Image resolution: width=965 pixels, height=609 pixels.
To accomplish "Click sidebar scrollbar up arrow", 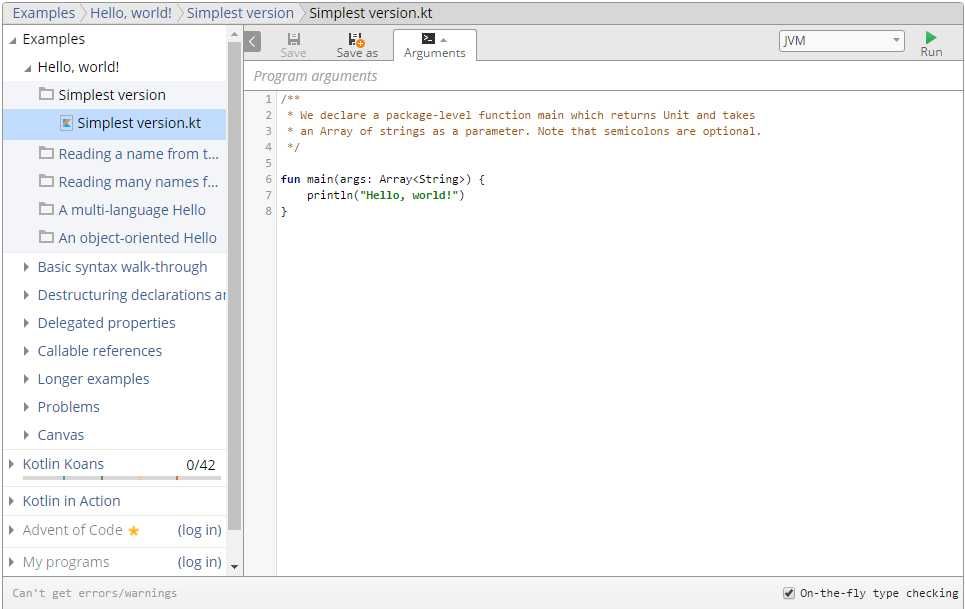I will pyautogui.click(x=234, y=35).
